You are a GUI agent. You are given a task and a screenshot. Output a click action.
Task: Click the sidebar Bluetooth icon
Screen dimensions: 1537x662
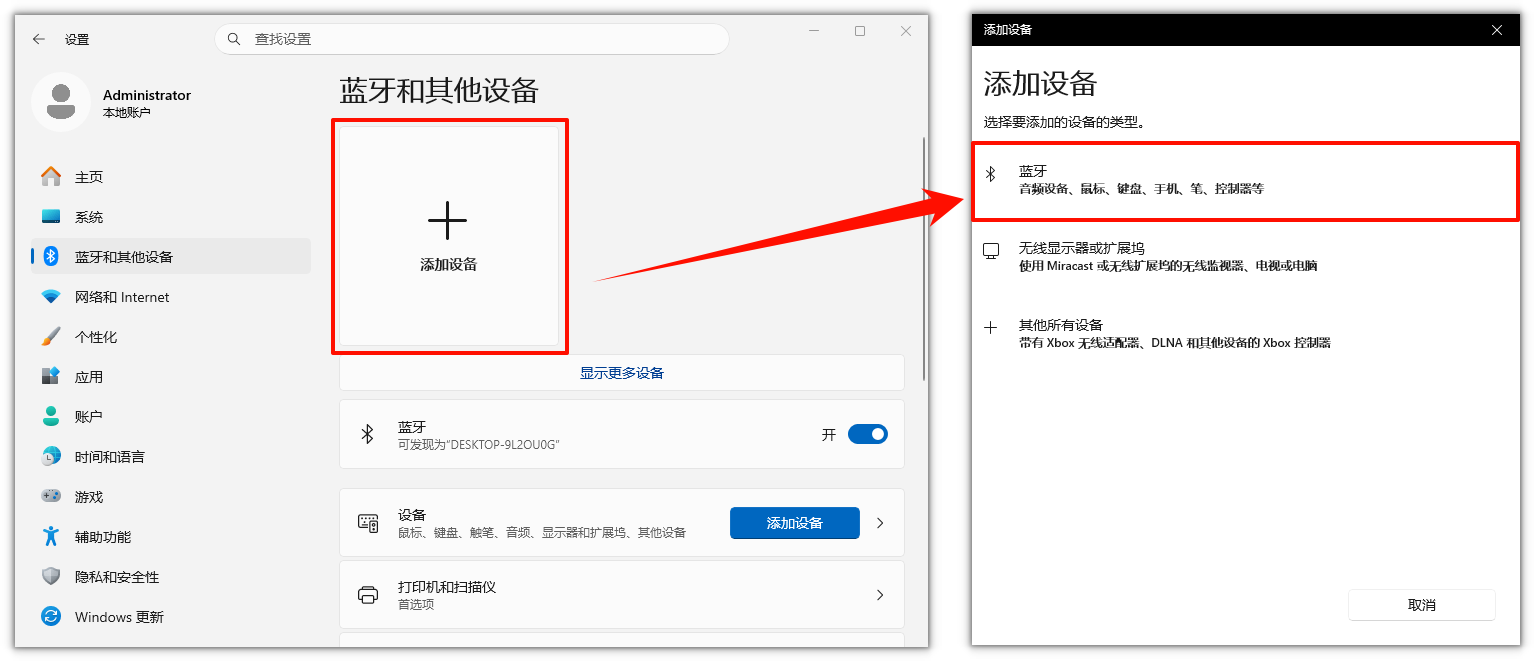click(x=51, y=257)
